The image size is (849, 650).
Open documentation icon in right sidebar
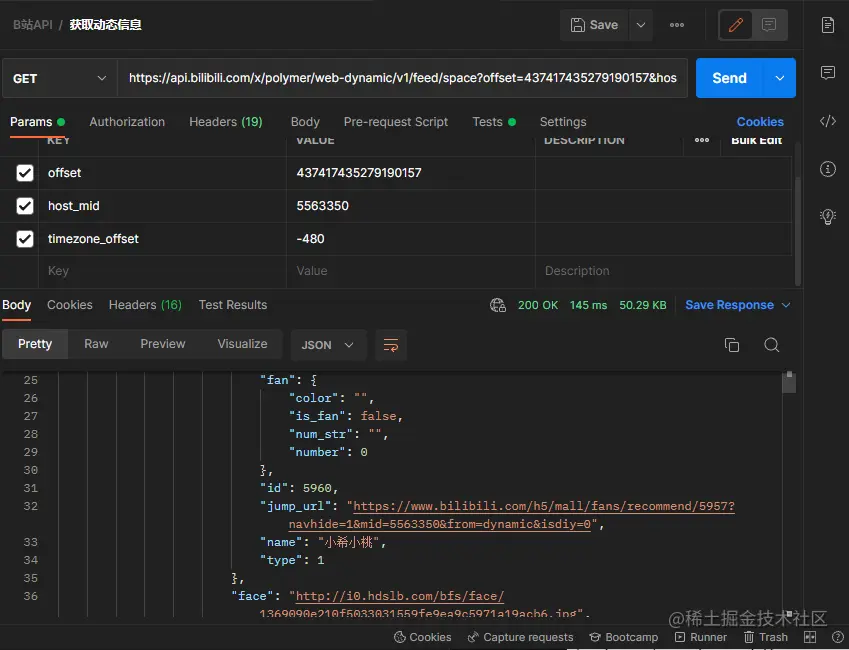click(x=827, y=25)
